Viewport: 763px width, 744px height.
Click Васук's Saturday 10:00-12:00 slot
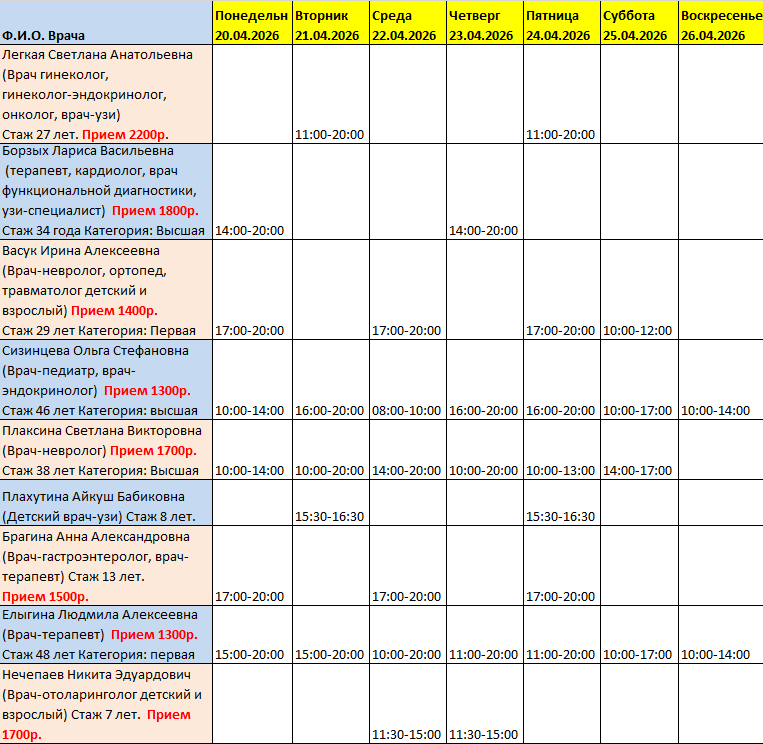[x=638, y=330]
